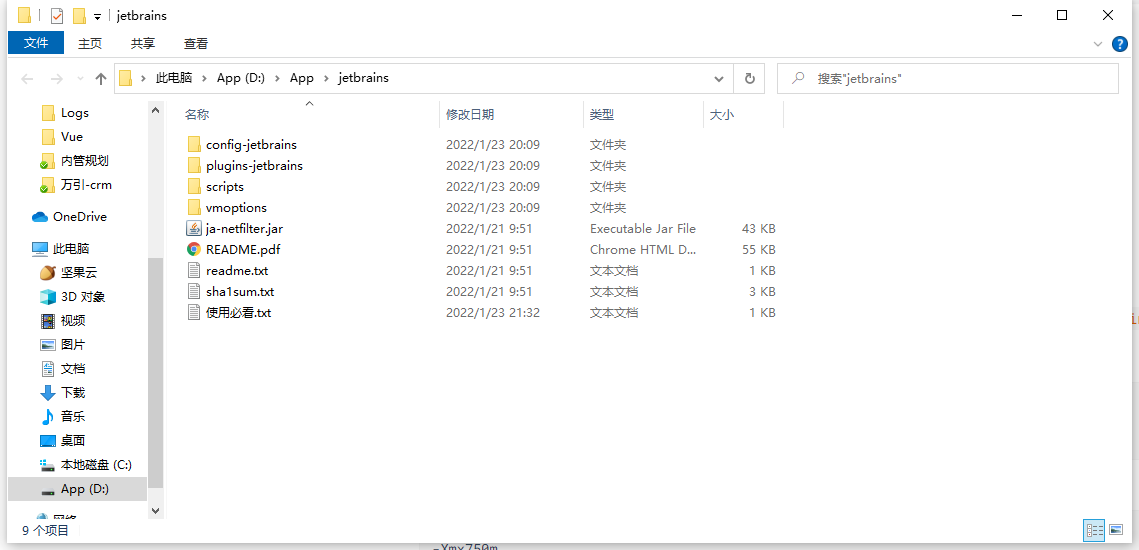
Task: Click App (D:) breadcrumb in address bar
Action: [x=240, y=78]
